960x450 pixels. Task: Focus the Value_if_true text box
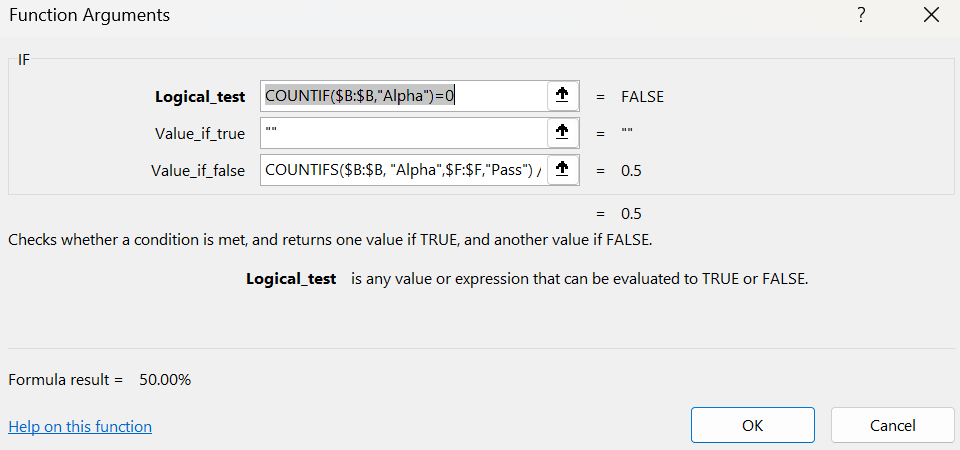[402, 133]
